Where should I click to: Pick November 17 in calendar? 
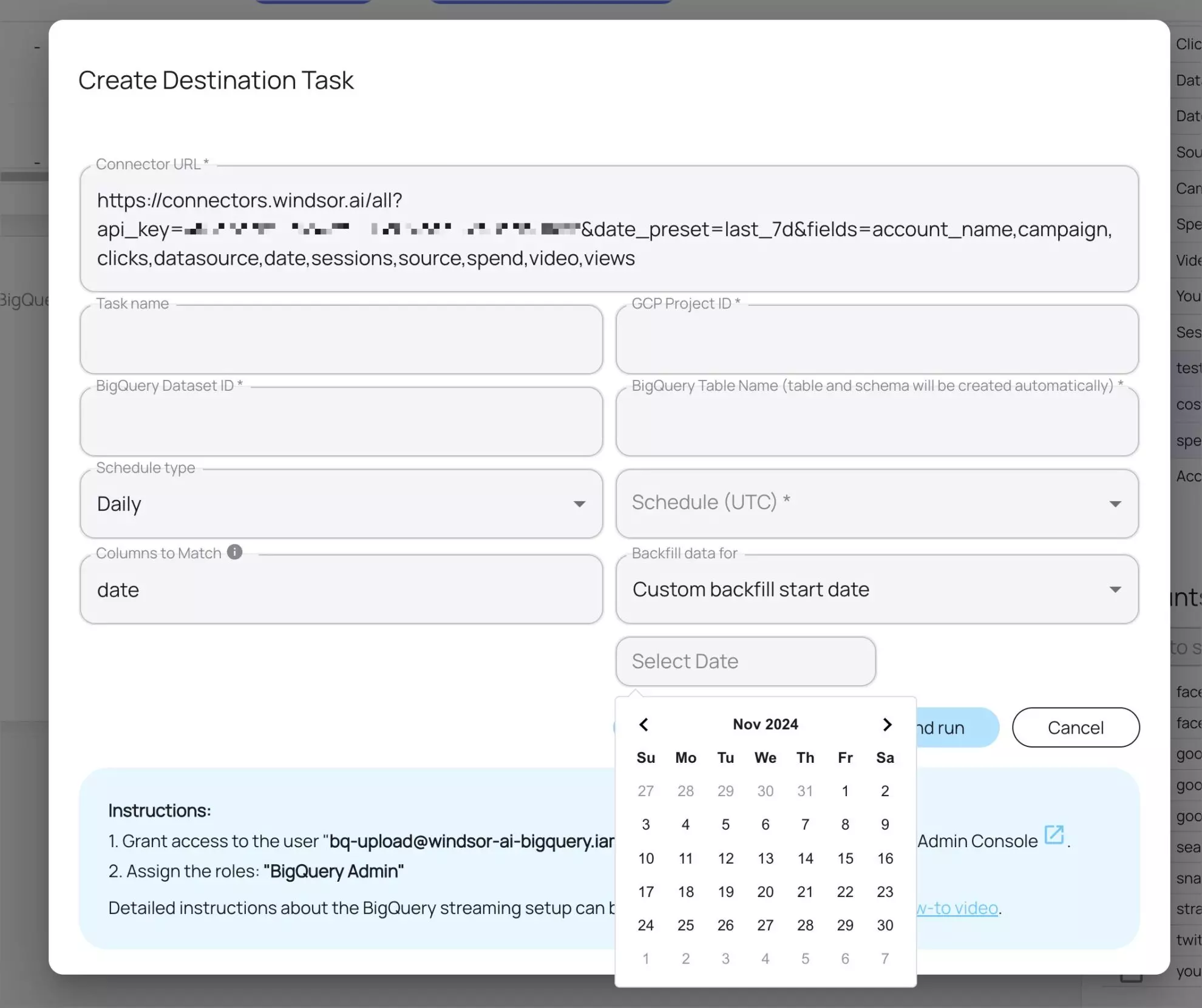click(646, 891)
